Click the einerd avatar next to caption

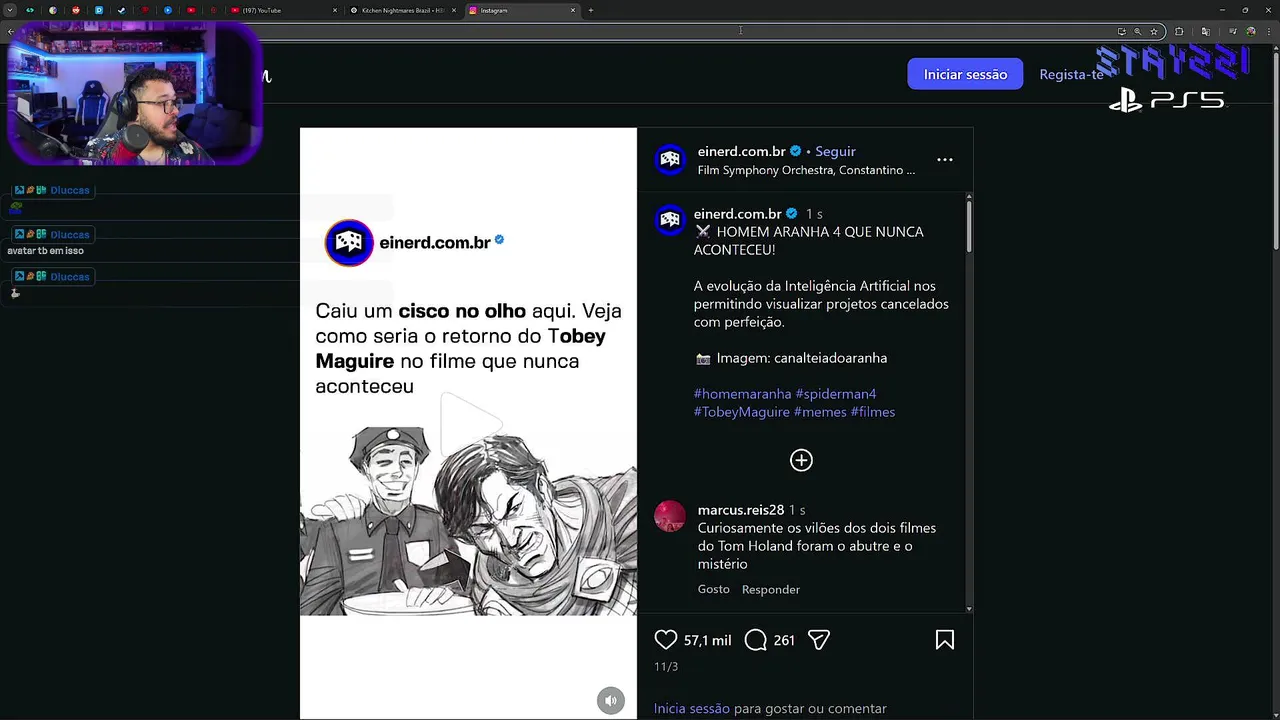click(x=670, y=219)
